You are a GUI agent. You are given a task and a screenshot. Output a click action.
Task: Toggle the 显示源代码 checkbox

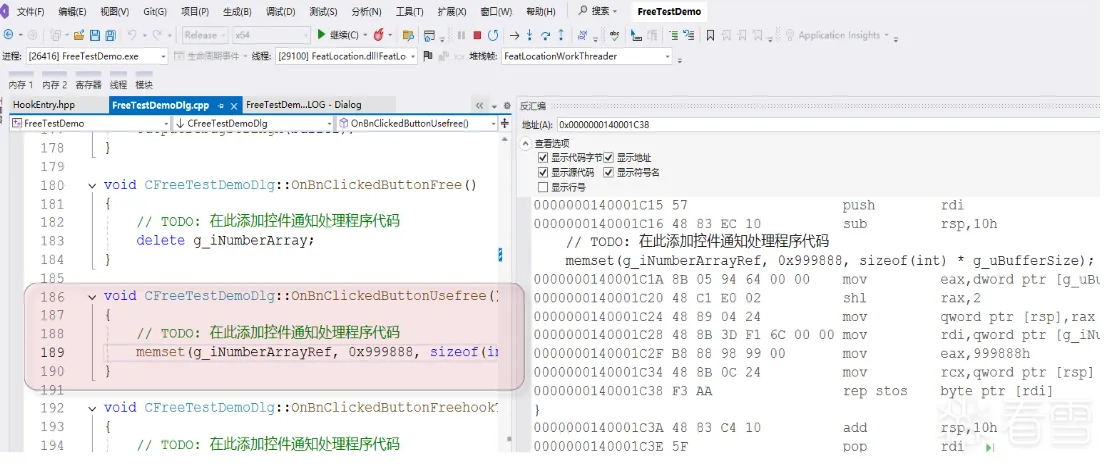(x=544, y=173)
